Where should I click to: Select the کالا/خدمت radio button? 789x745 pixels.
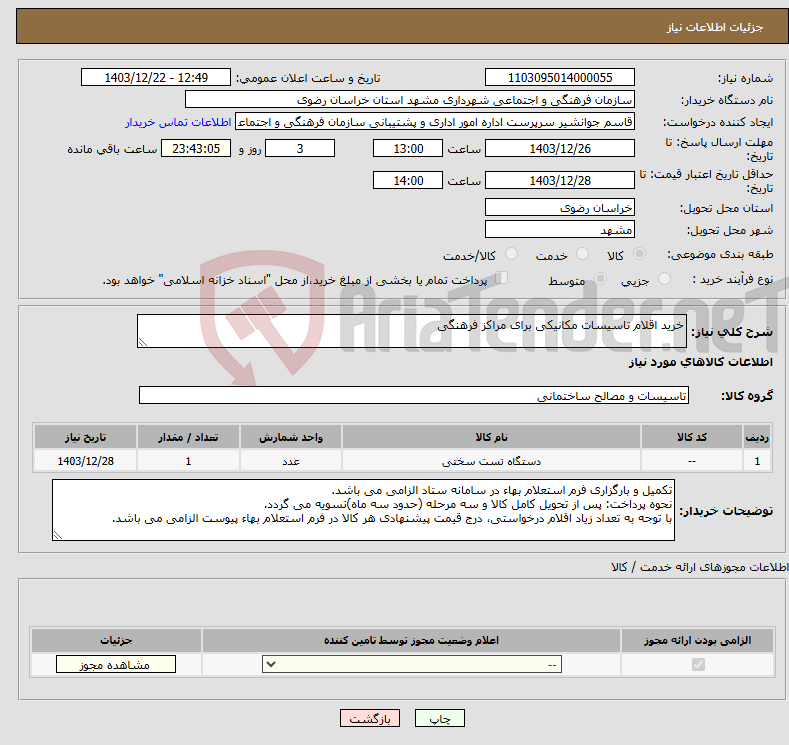point(511,254)
